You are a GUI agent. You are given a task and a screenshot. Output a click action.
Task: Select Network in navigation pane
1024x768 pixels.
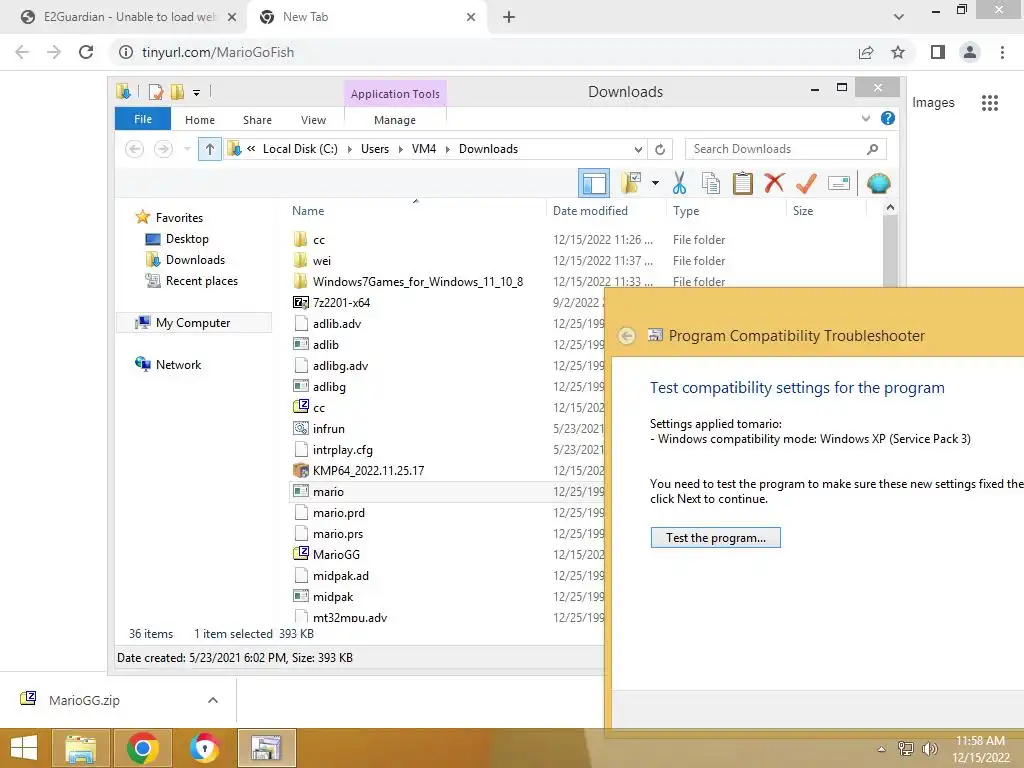click(x=178, y=364)
